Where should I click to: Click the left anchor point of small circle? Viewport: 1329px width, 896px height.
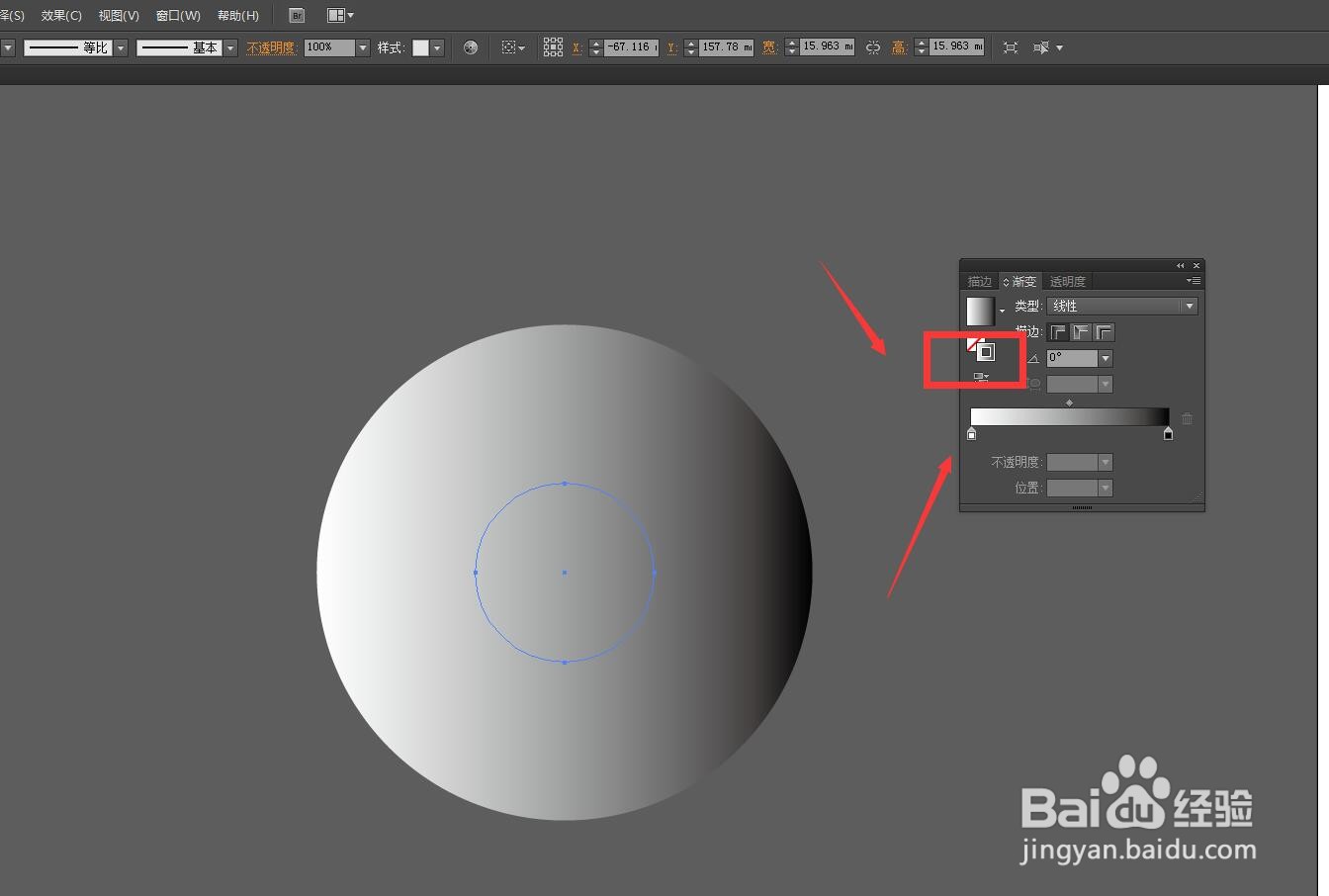tap(476, 573)
